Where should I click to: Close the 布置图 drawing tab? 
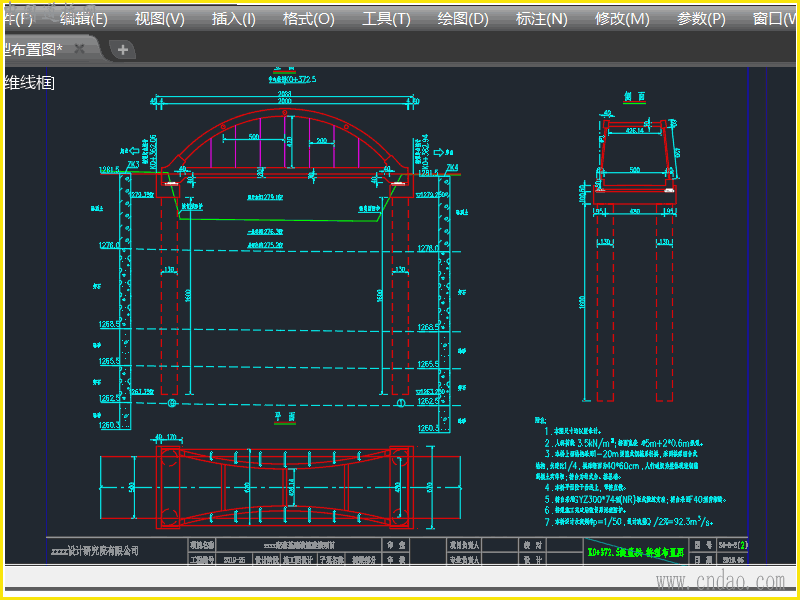[80, 49]
